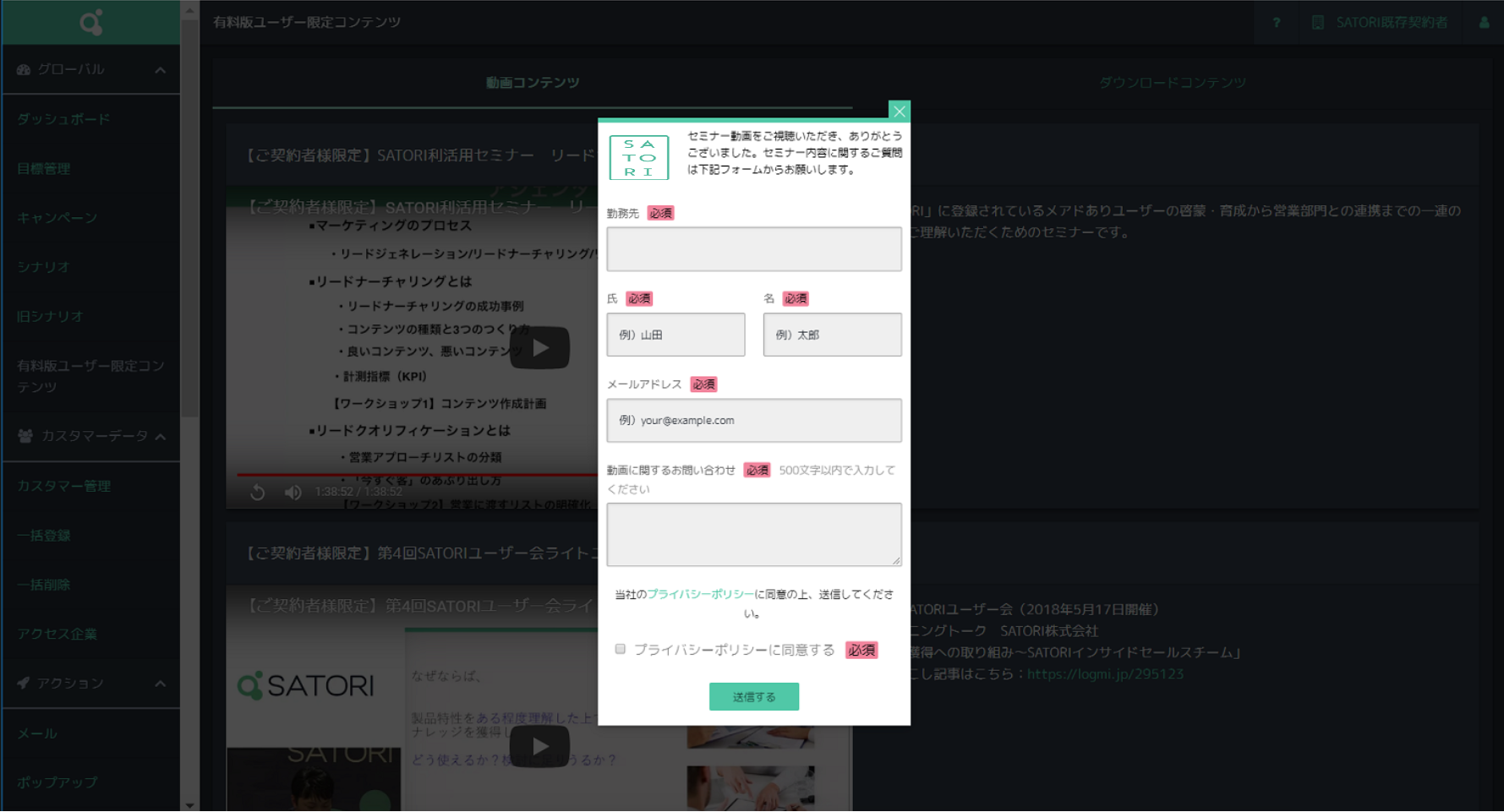Click the アクション rocket icon
Image resolution: width=1504 pixels, height=812 pixels.
(x=24, y=683)
